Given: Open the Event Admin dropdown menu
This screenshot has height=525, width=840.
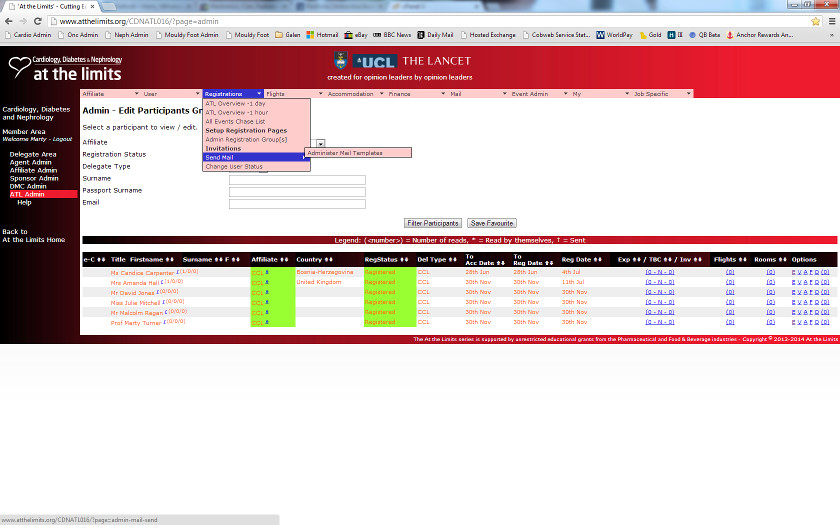Looking at the screenshot, I should (539, 94).
